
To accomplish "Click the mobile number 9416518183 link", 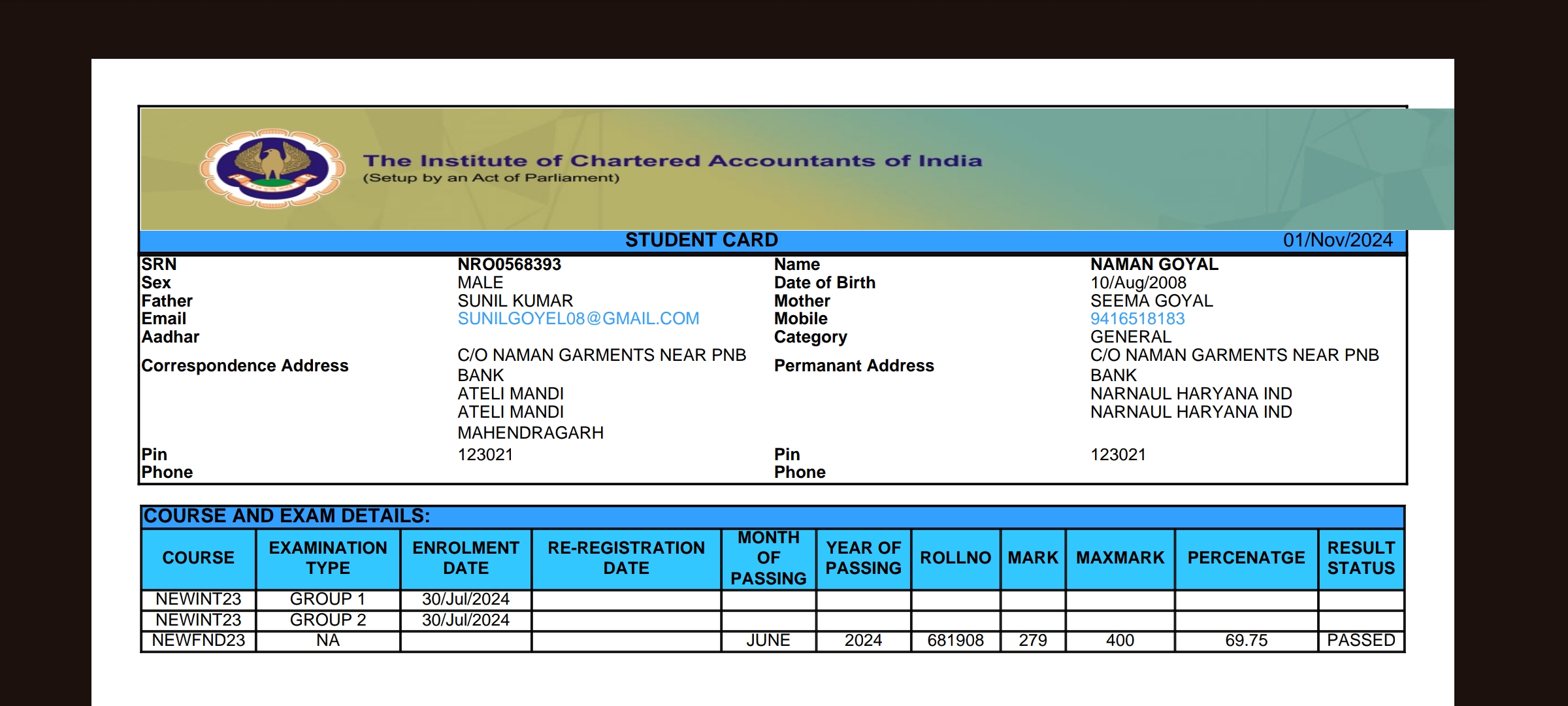I will [1137, 319].
